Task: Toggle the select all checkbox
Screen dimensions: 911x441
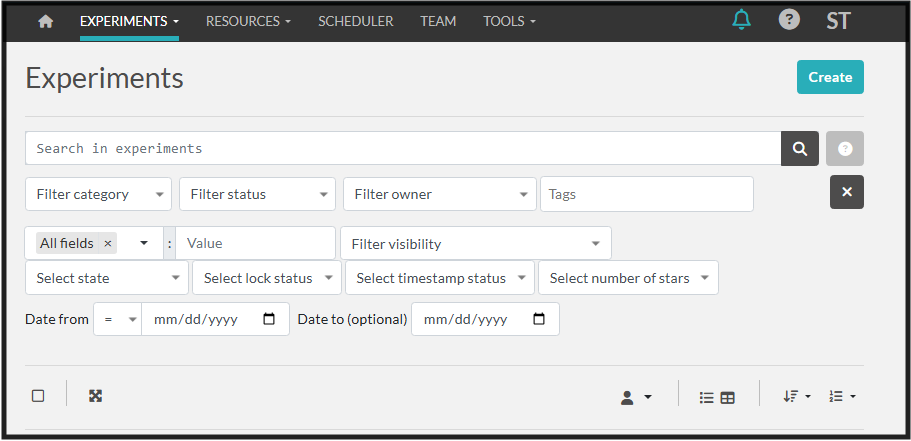Action: [x=38, y=396]
